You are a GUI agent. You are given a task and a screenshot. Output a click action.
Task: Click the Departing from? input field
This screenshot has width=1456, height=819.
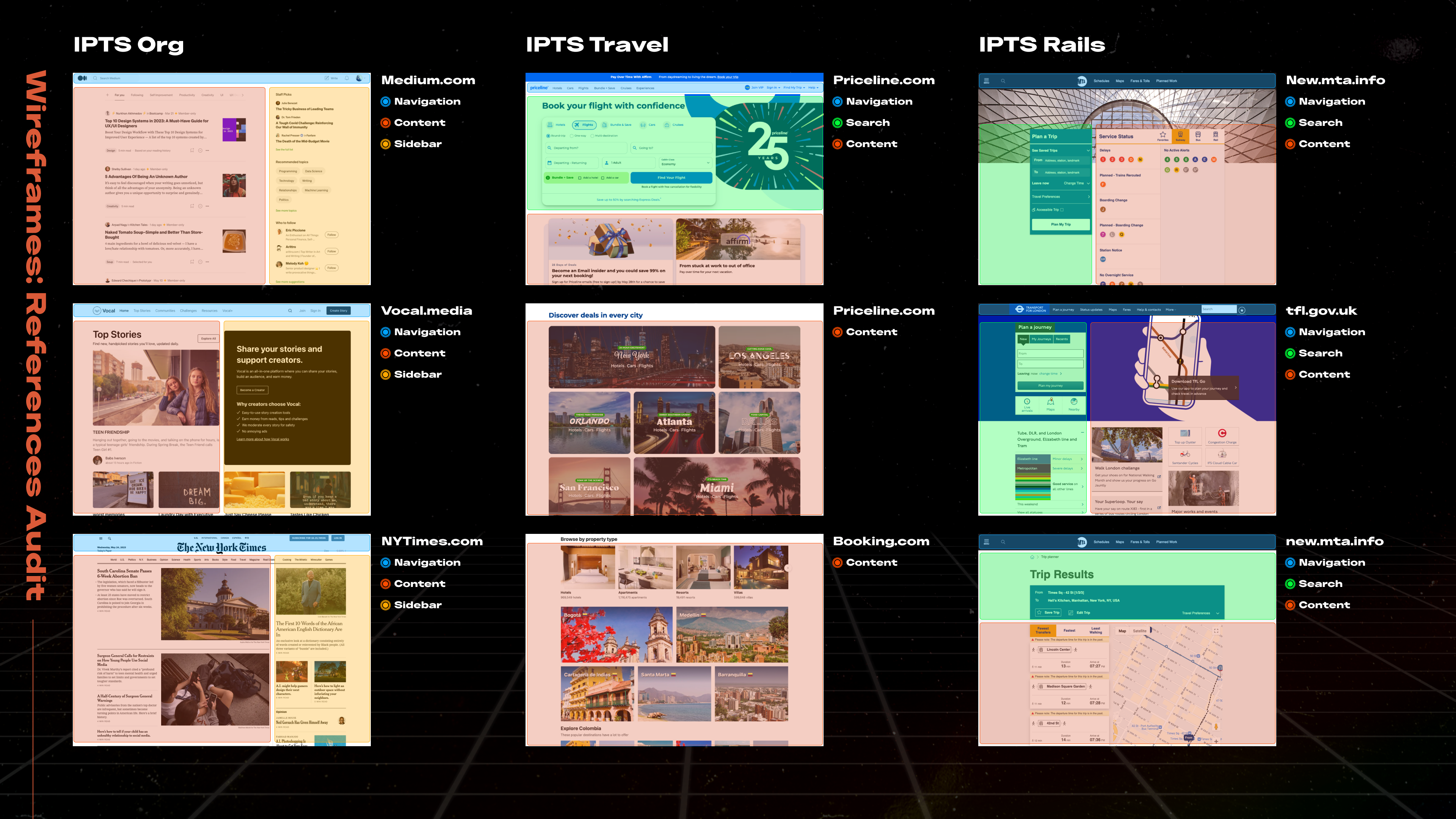point(586,148)
